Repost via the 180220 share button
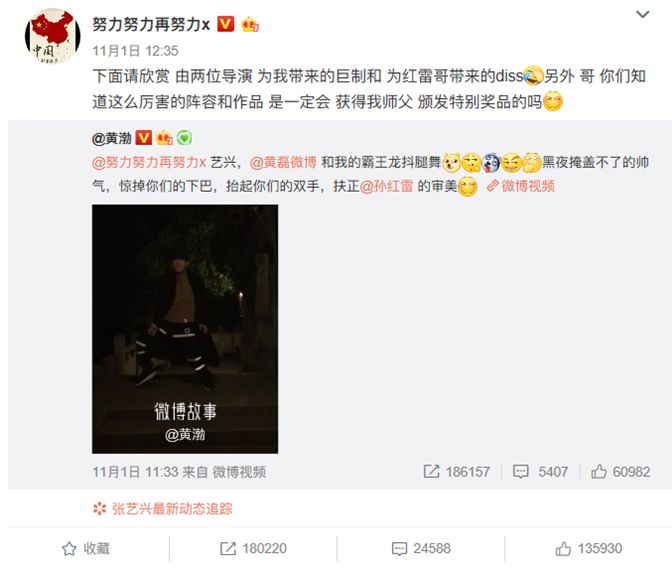The height and width of the screenshot is (567, 672). tap(253, 548)
